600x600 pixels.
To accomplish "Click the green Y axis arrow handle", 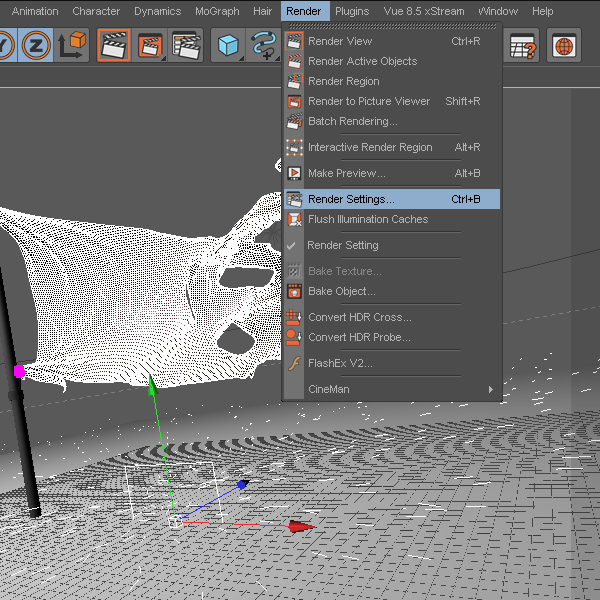I will 153,385.
